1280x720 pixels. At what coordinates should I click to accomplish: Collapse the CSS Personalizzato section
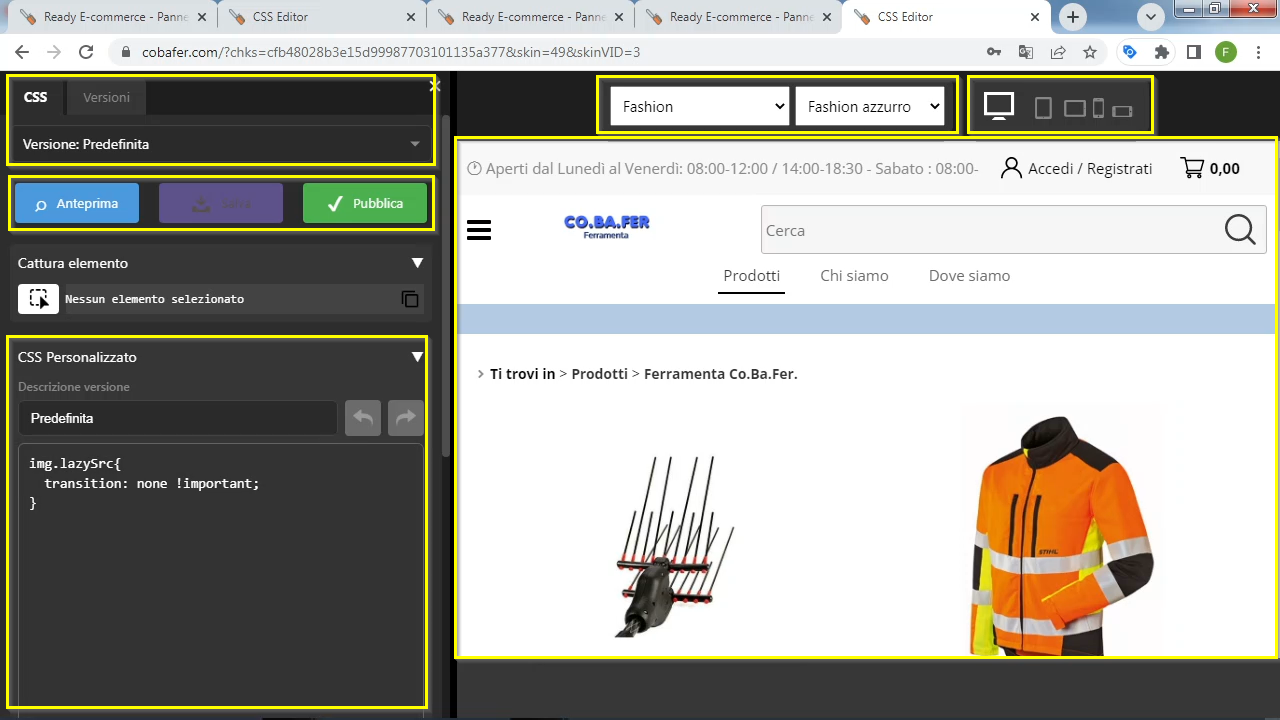coord(418,357)
